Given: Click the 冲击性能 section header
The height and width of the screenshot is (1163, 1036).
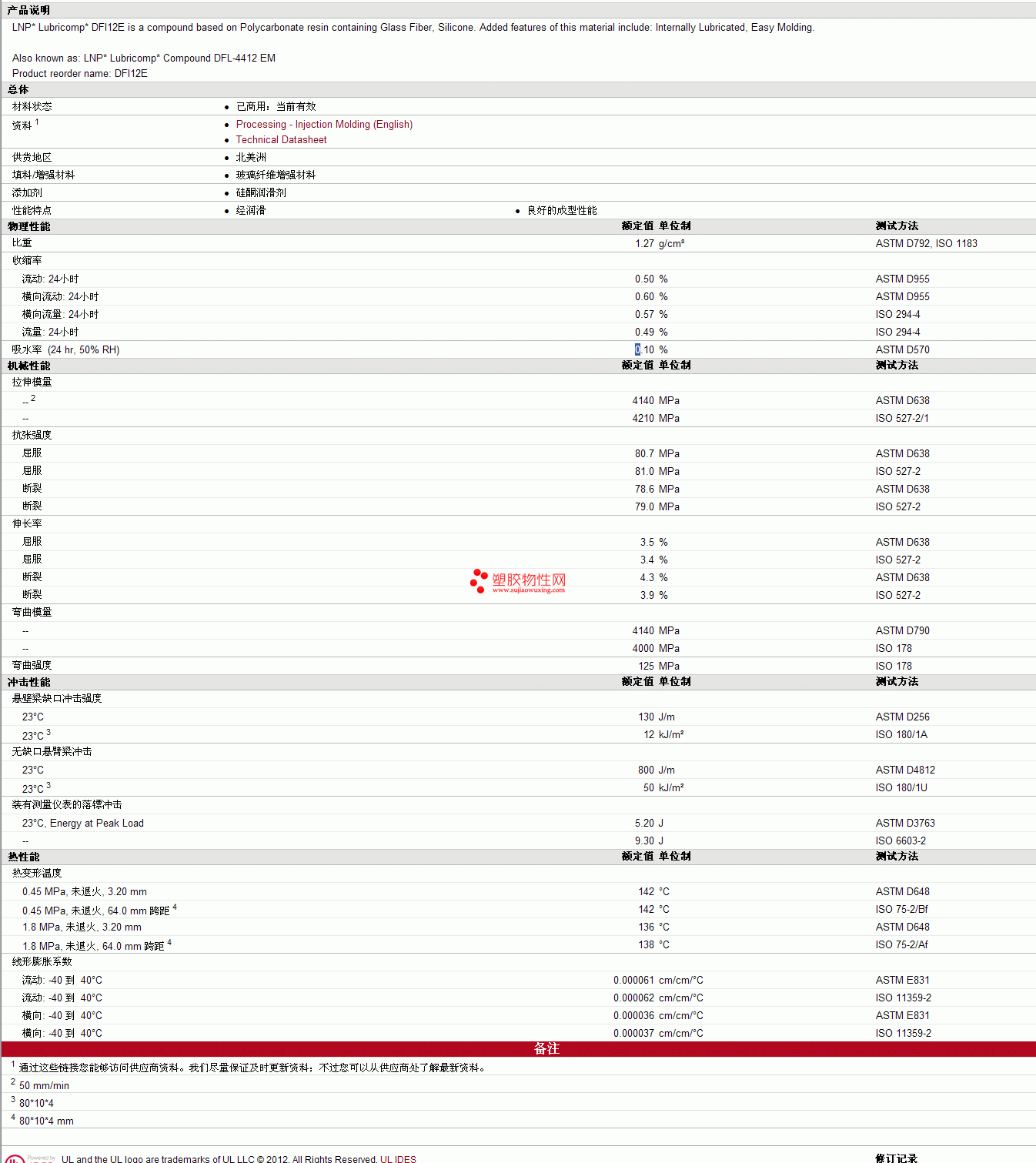Looking at the screenshot, I should (x=28, y=682).
